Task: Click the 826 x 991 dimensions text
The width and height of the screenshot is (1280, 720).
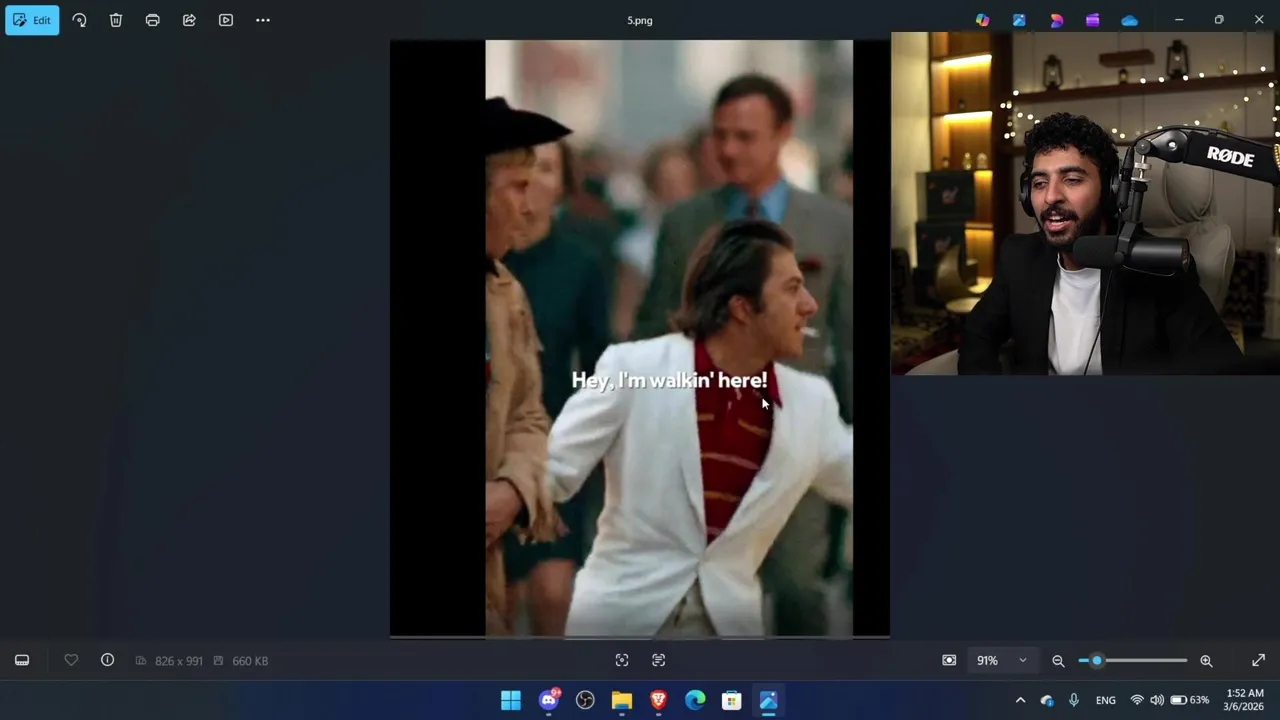Action: pos(179,661)
